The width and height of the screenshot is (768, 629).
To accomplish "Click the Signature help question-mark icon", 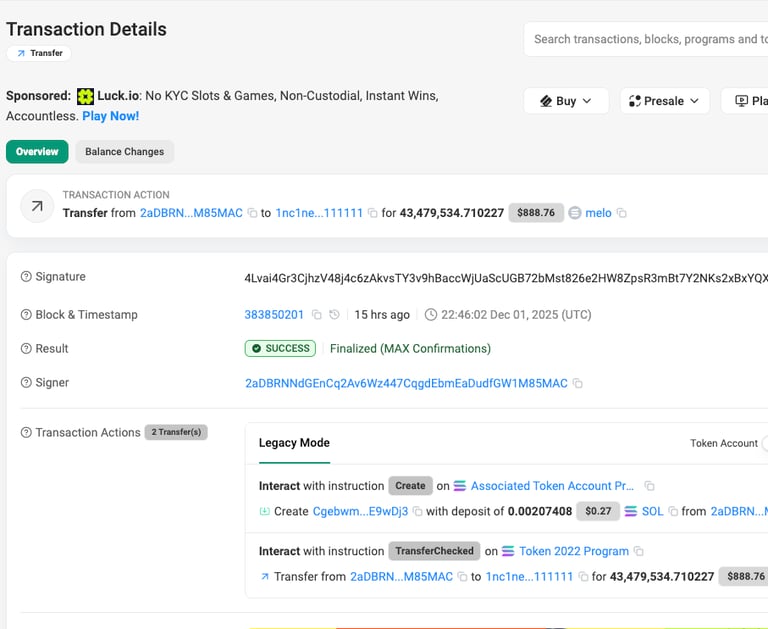I will [26, 277].
